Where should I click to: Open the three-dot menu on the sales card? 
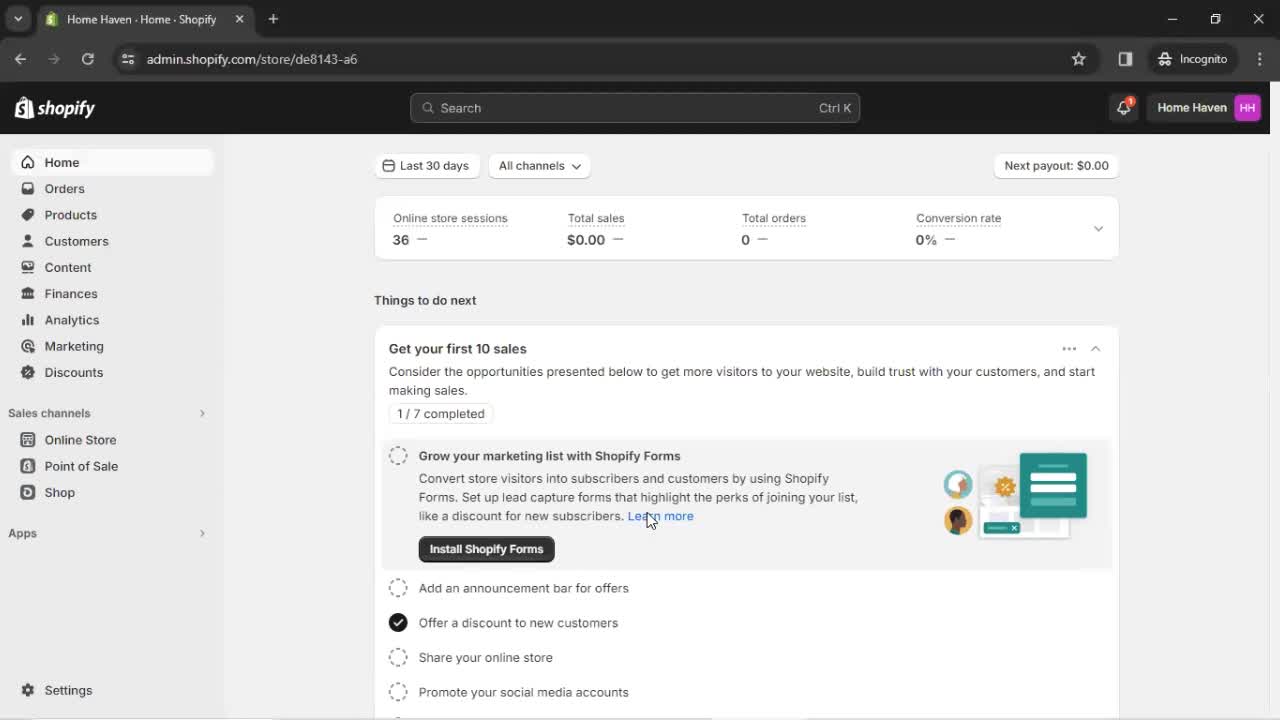(1069, 349)
